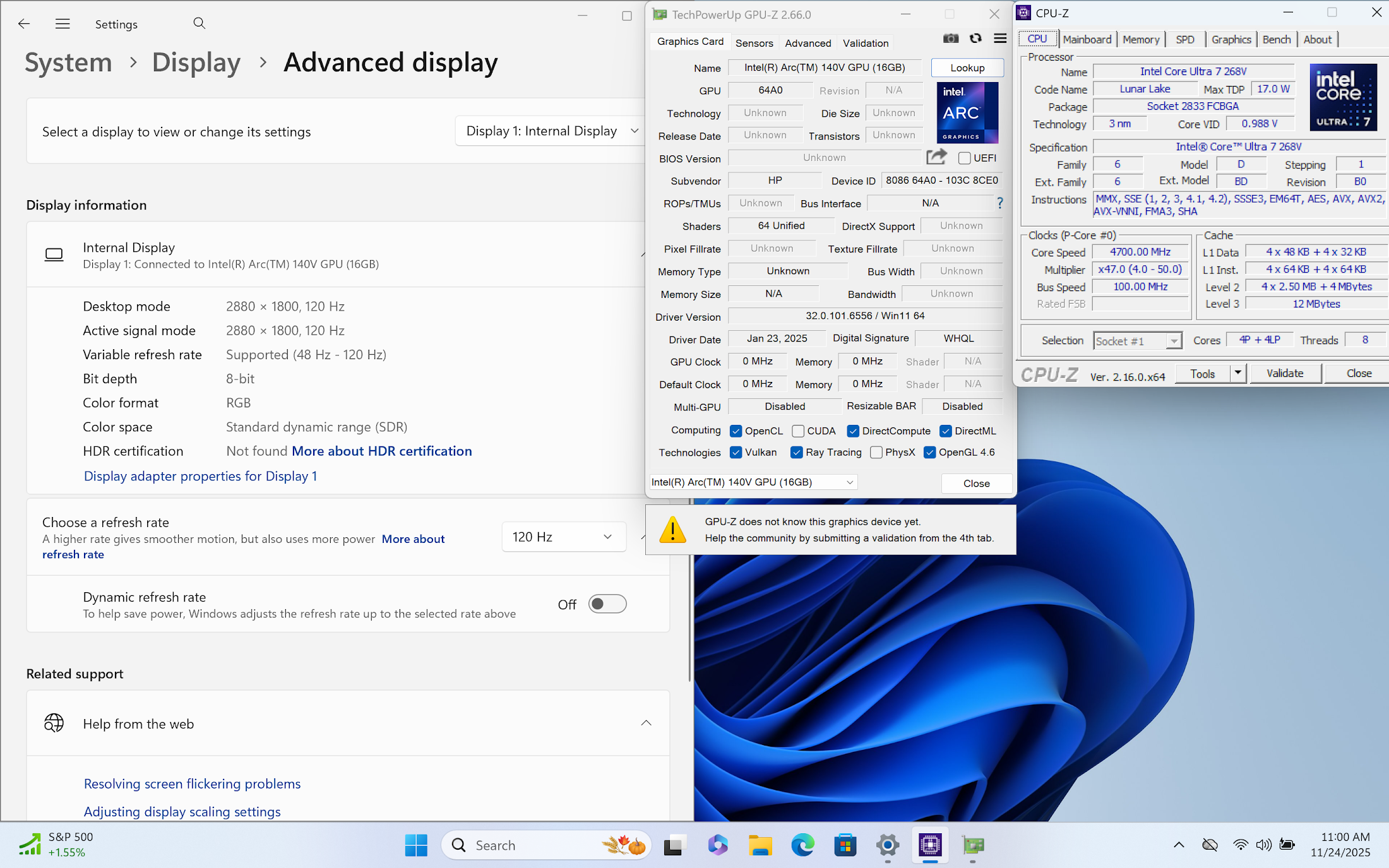The width and height of the screenshot is (1389, 868).
Task: Click the Settings search magnifier icon
Action: pyautogui.click(x=200, y=24)
